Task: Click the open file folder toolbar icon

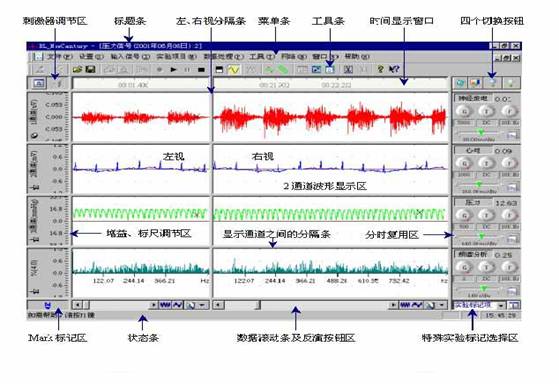Action: point(77,70)
